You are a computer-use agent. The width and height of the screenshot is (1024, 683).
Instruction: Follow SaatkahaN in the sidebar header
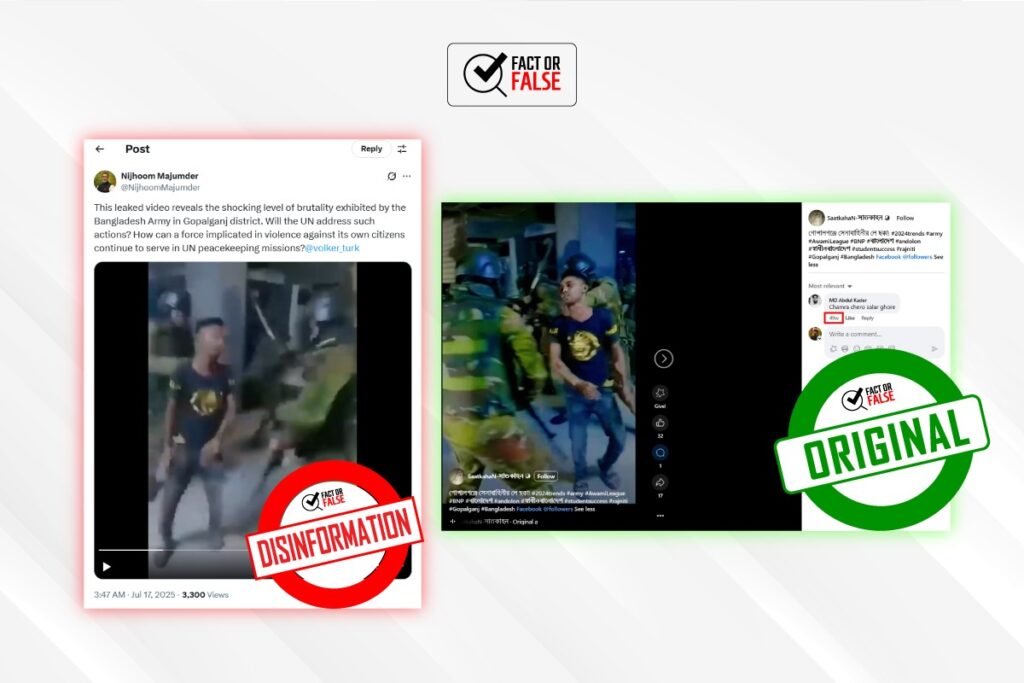pos(905,217)
